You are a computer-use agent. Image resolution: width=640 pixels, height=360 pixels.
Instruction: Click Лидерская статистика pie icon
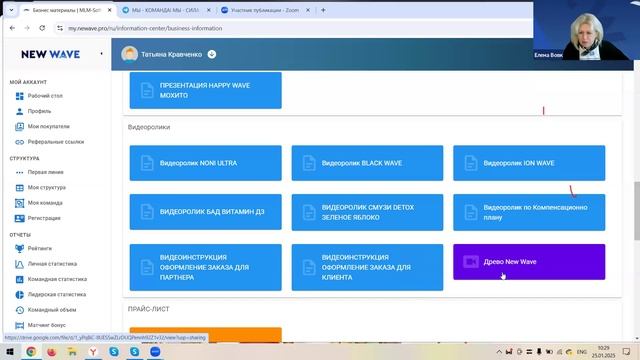pos(19,295)
